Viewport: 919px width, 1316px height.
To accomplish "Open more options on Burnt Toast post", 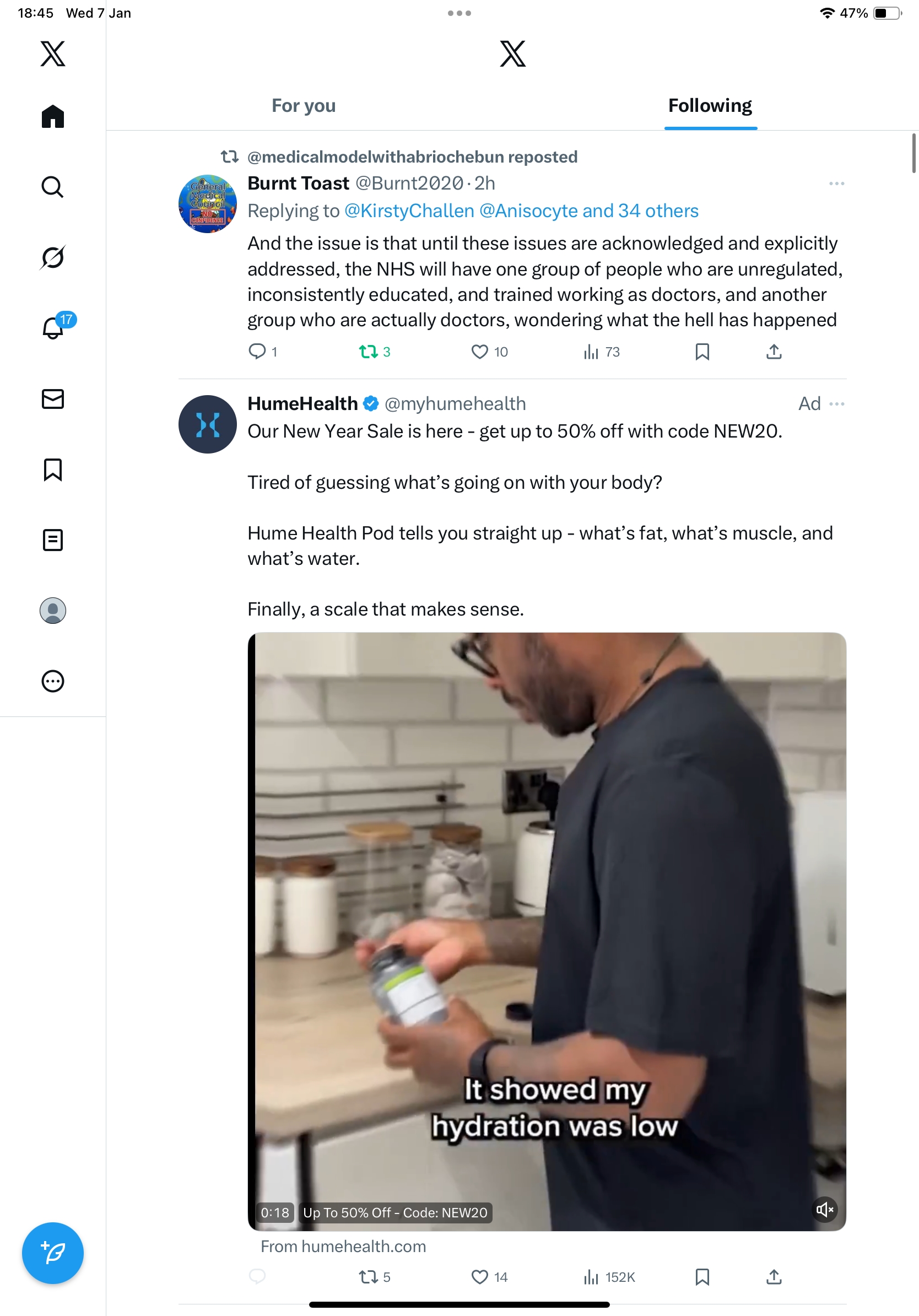I will (x=836, y=184).
